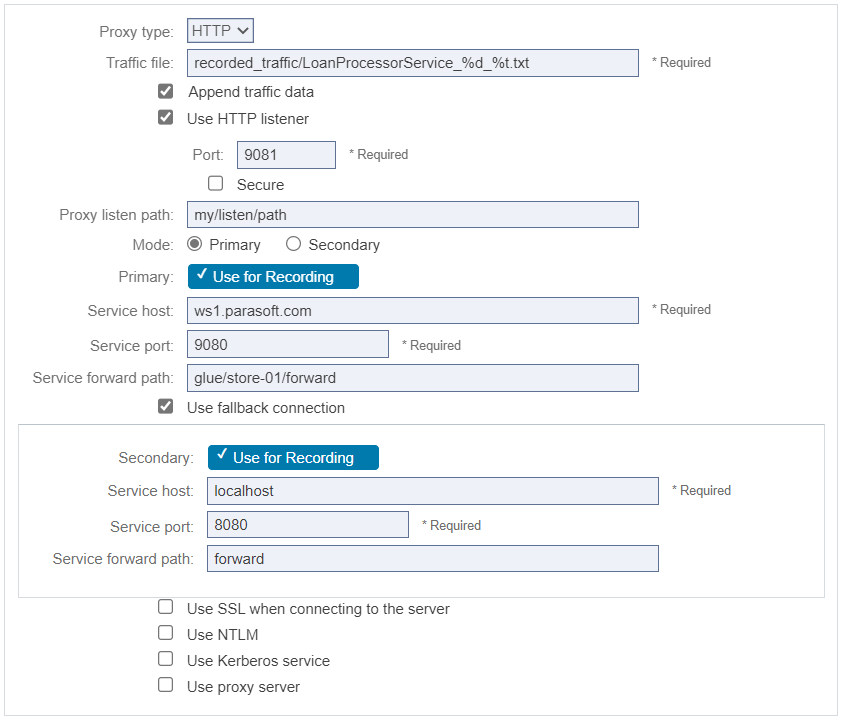Click the secondary Service port 8080 field

(308, 525)
